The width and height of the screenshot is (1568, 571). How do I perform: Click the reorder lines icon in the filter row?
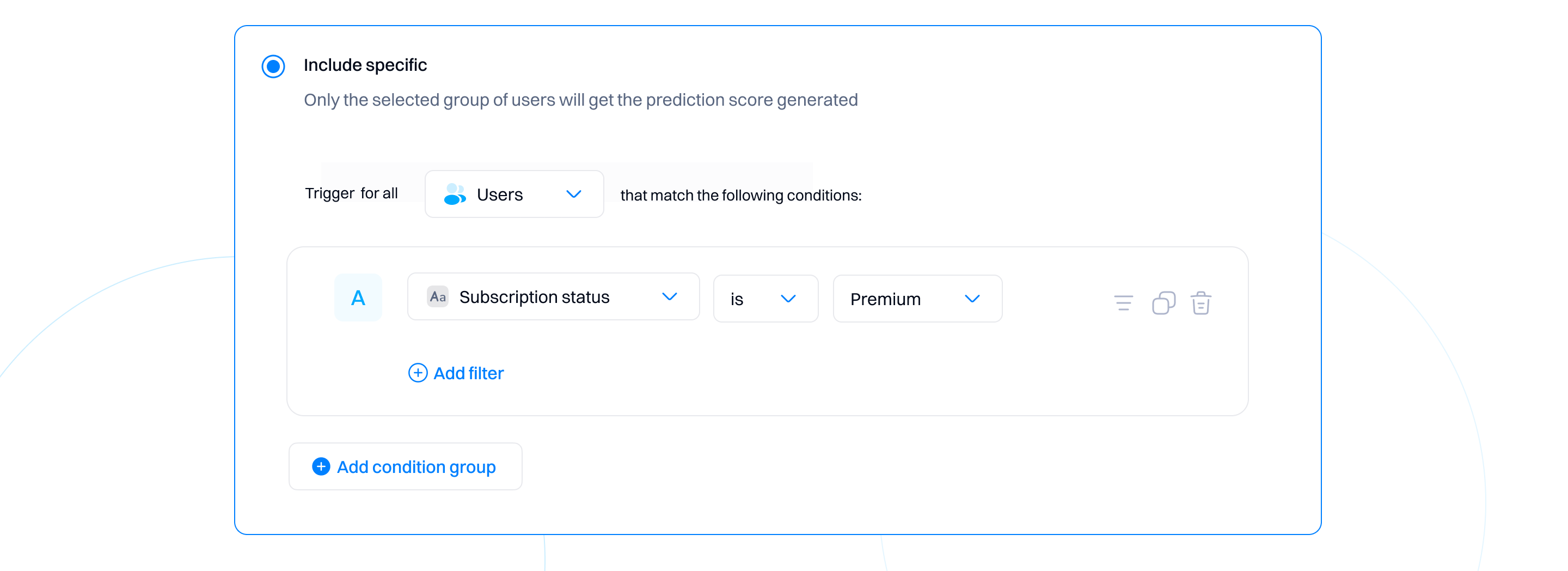coord(1123,303)
